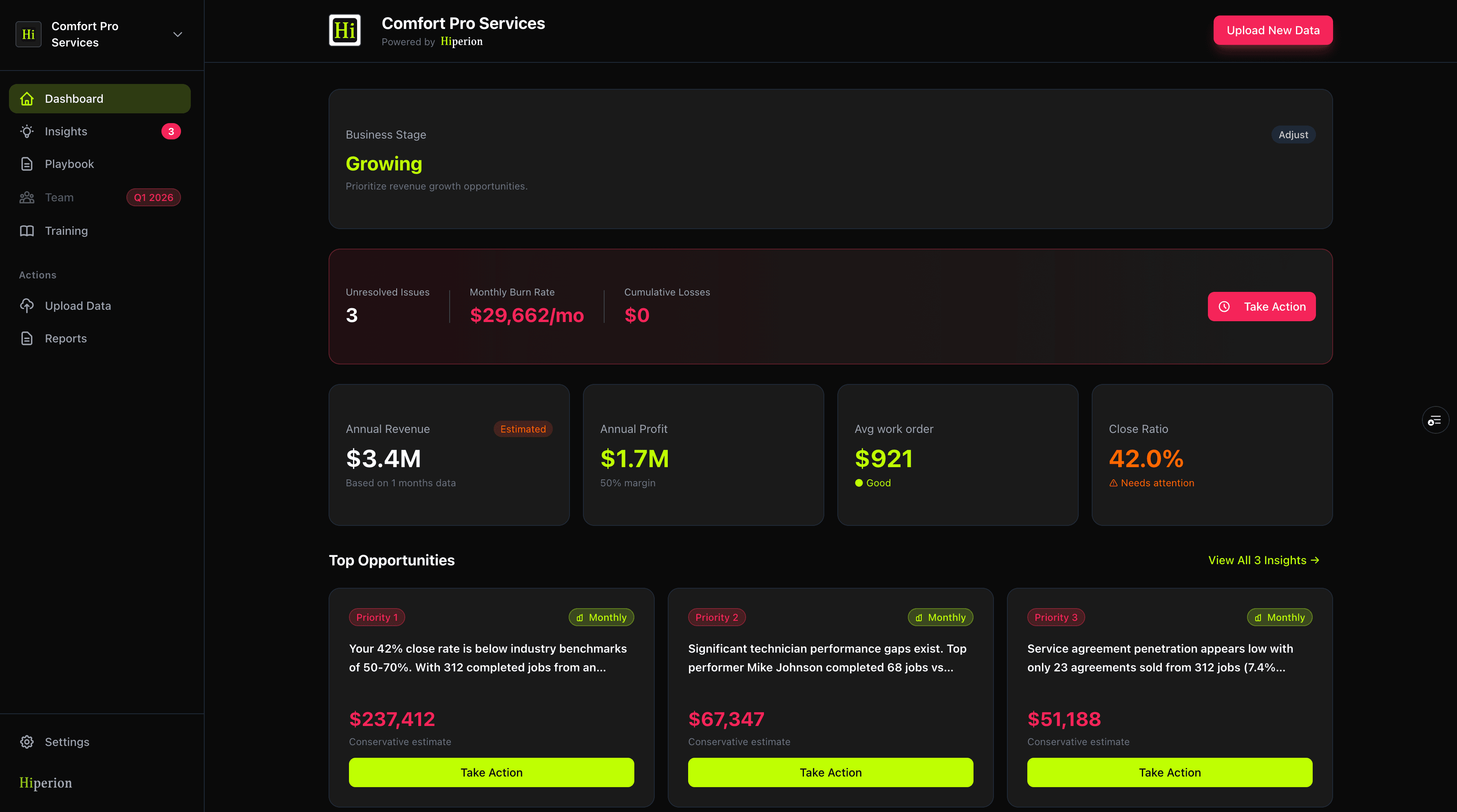Switch to the Insights section
The height and width of the screenshot is (812, 1457).
tap(66, 131)
